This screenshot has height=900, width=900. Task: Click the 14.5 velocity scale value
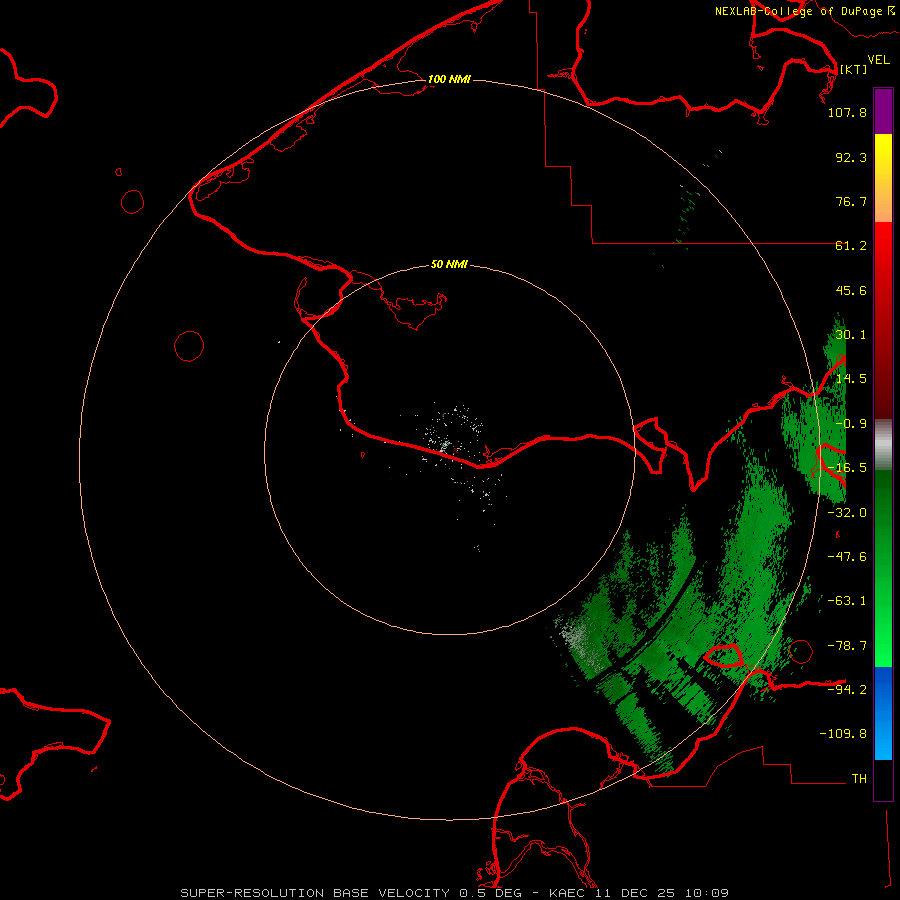click(851, 379)
